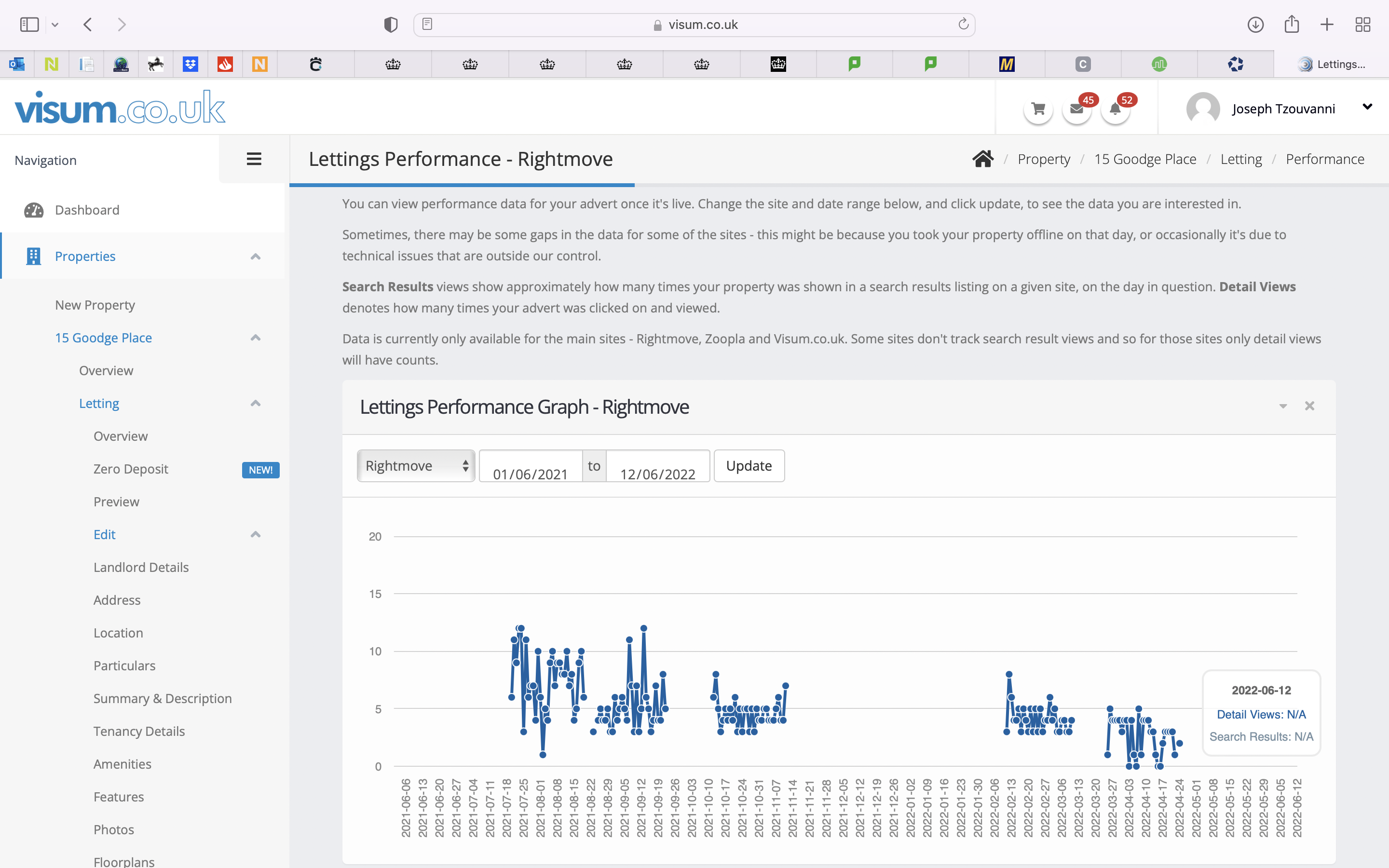Open messages with 45 unread
1389x868 pixels.
[1077, 108]
